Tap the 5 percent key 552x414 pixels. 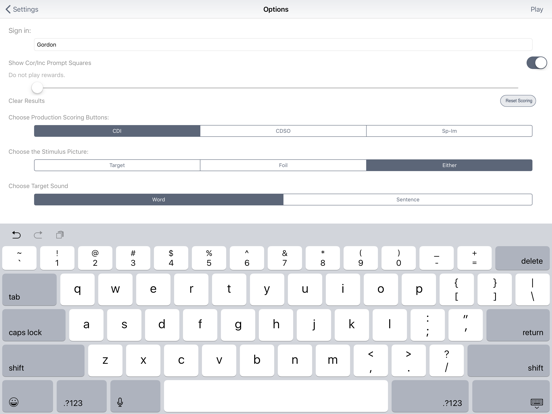[x=209, y=258]
